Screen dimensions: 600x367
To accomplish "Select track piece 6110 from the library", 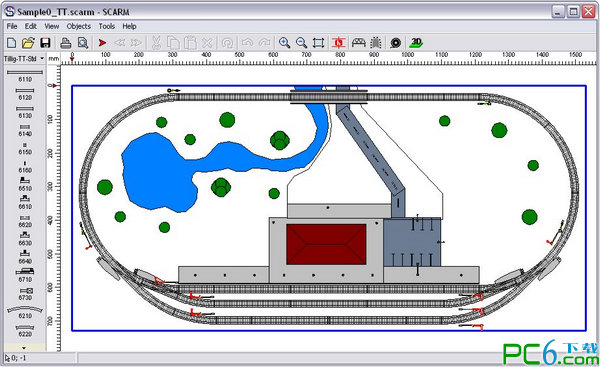I will click(25, 75).
